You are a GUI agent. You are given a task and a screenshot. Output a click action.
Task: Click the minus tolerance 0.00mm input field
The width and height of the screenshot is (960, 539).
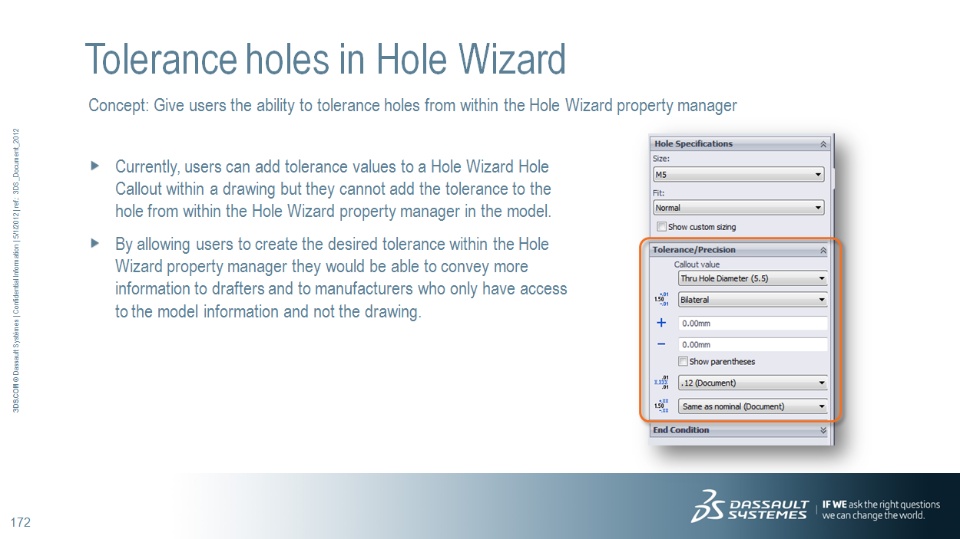(x=752, y=345)
